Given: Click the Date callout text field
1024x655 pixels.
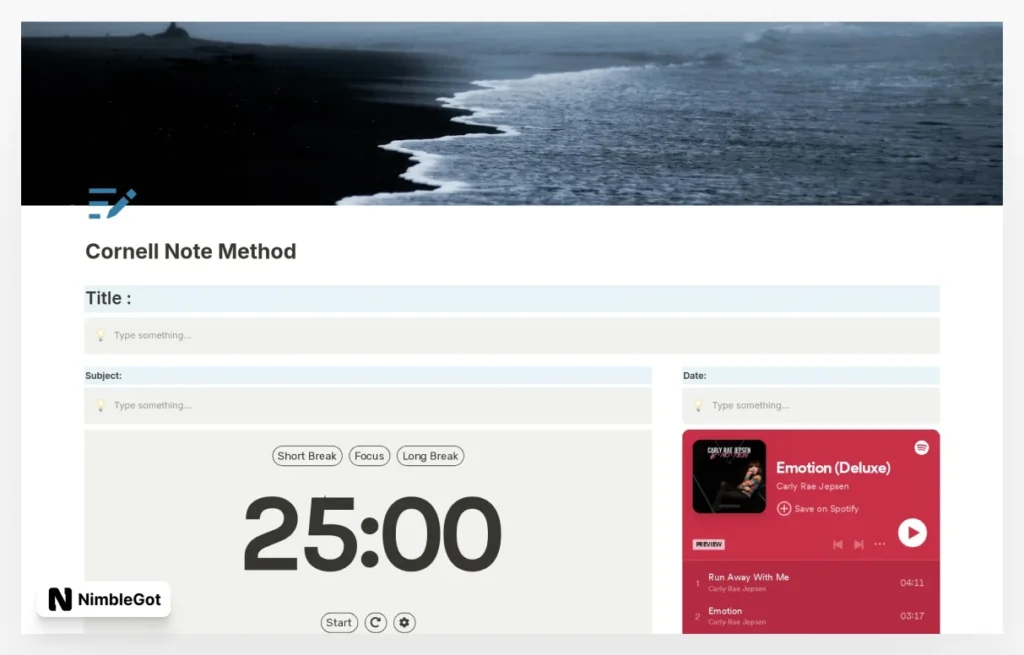Looking at the screenshot, I should [x=811, y=405].
